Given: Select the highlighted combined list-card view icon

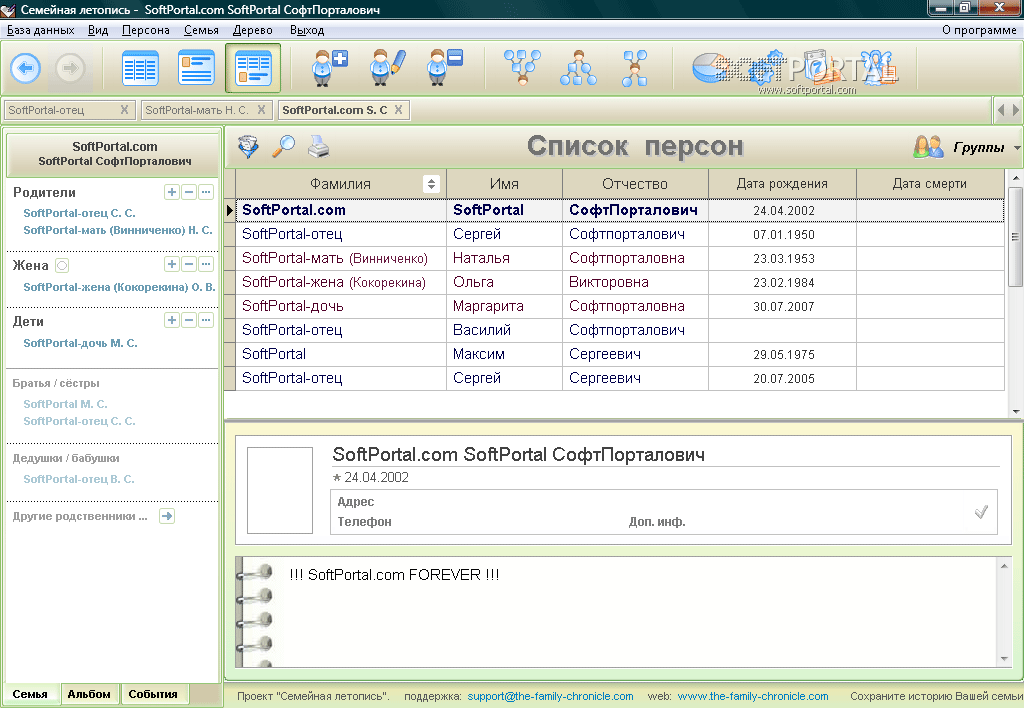Looking at the screenshot, I should (253, 68).
